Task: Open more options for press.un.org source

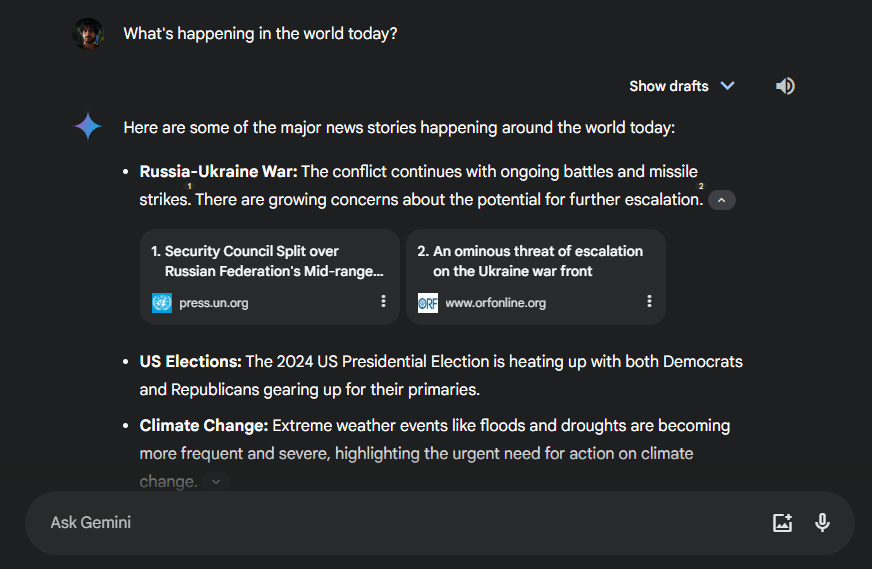Action: 383,301
